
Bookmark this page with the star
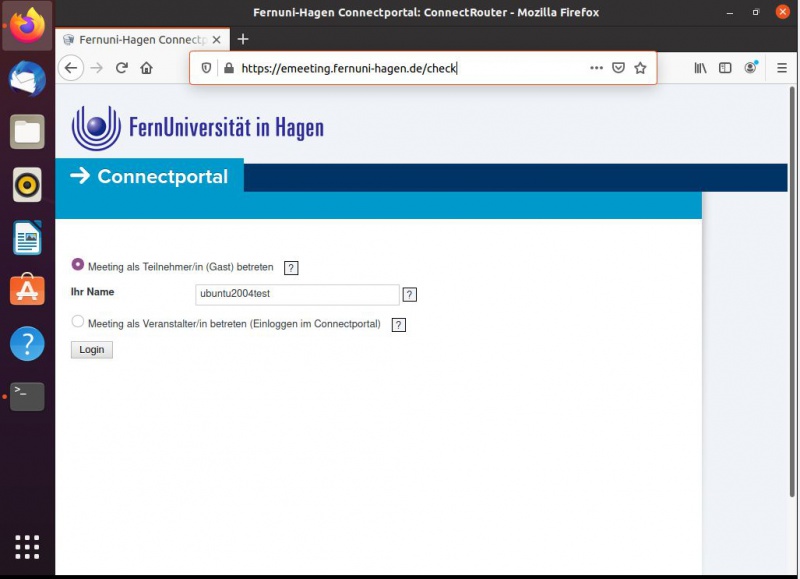pyautogui.click(x=640, y=68)
